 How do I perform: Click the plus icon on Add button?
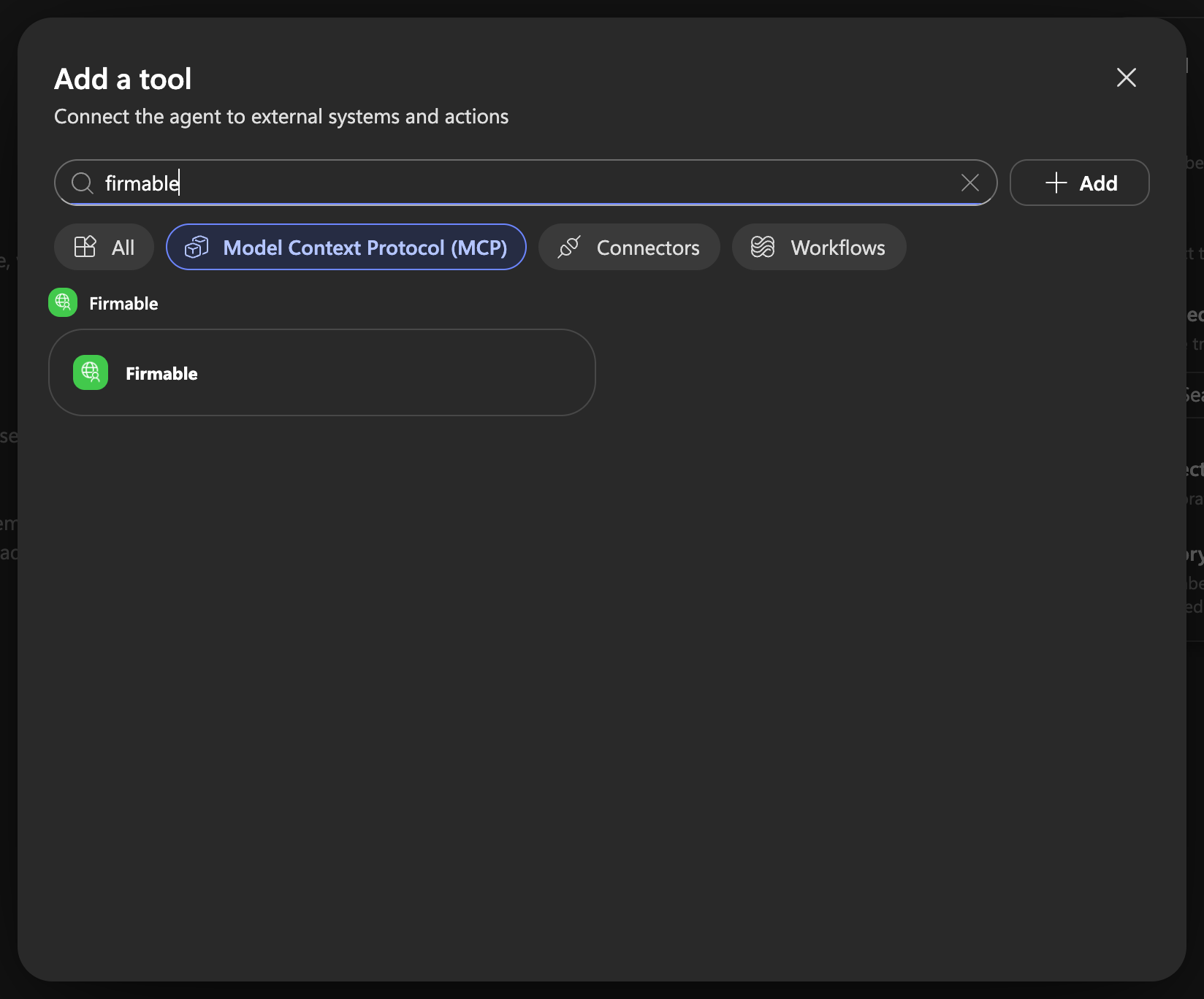pos(1056,183)
